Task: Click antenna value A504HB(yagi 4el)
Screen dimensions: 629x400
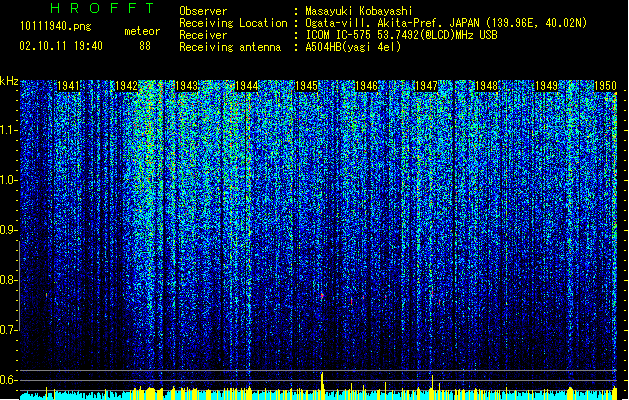Action: click(353, 47)
